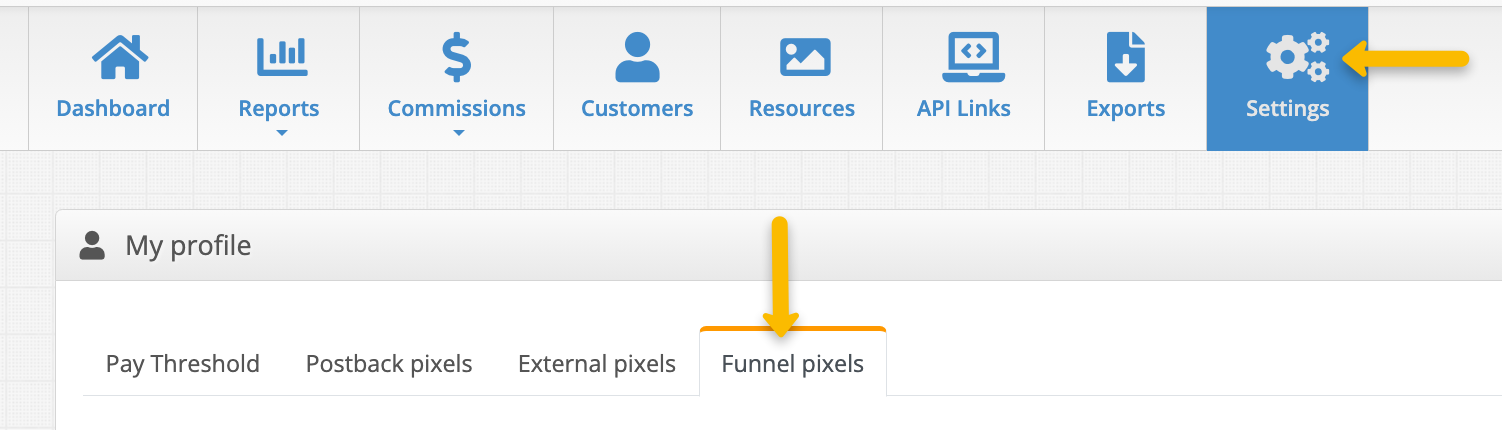Select the Funnel pixels tab
Screen dimensions: 1502x430
tap(793, 364)
